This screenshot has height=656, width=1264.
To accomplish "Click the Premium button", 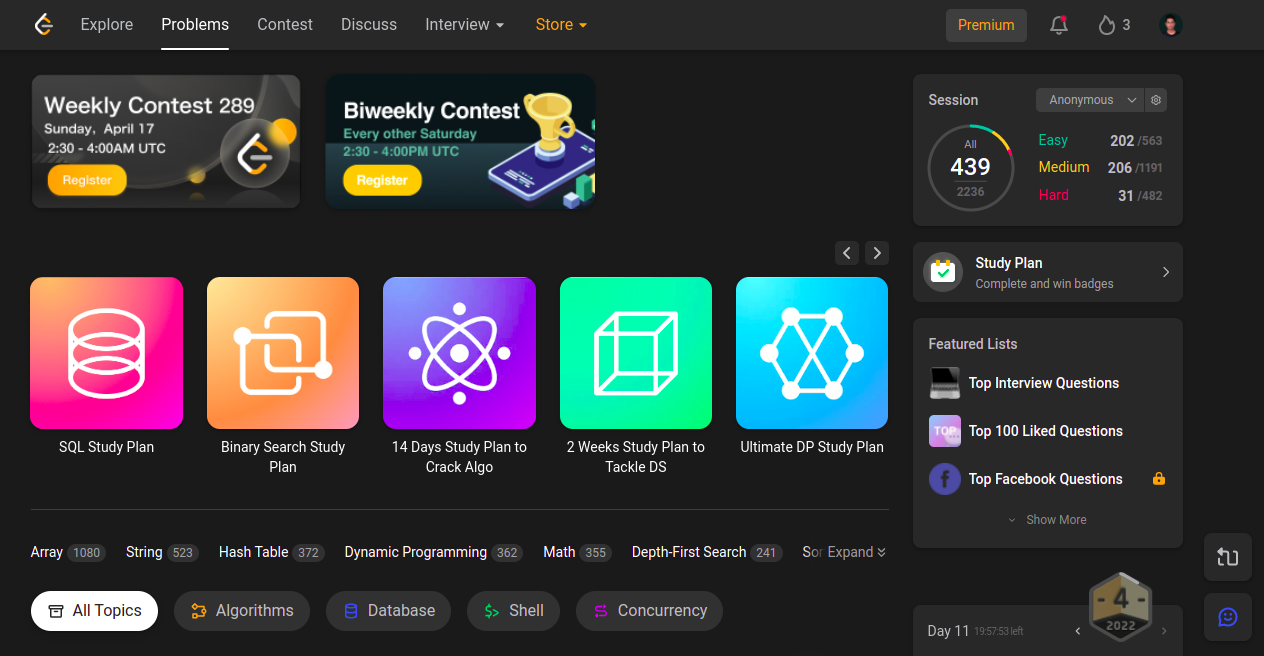I will point(986,25).
